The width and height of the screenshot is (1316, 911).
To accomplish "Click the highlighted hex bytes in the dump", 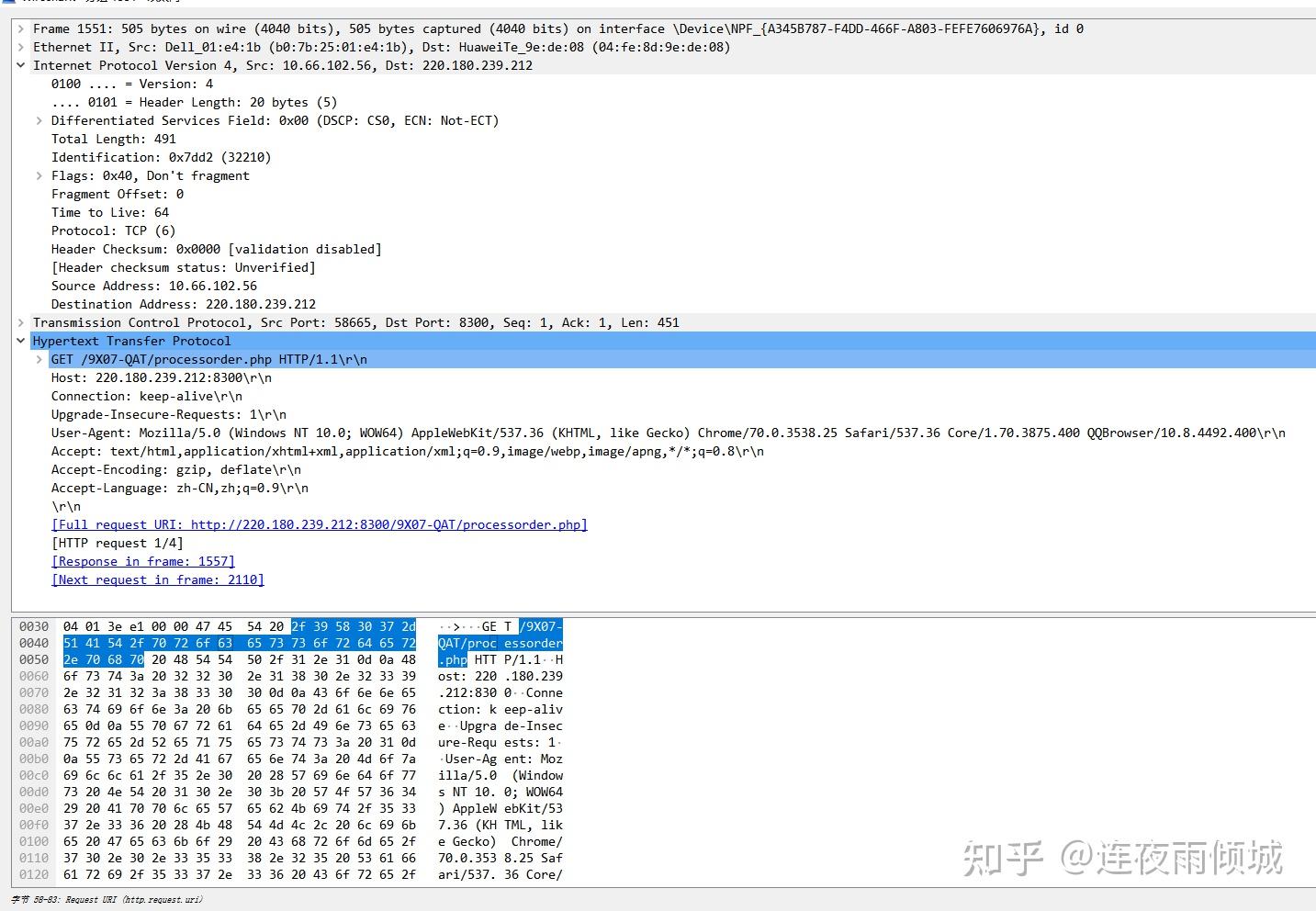I will point(239,643).
